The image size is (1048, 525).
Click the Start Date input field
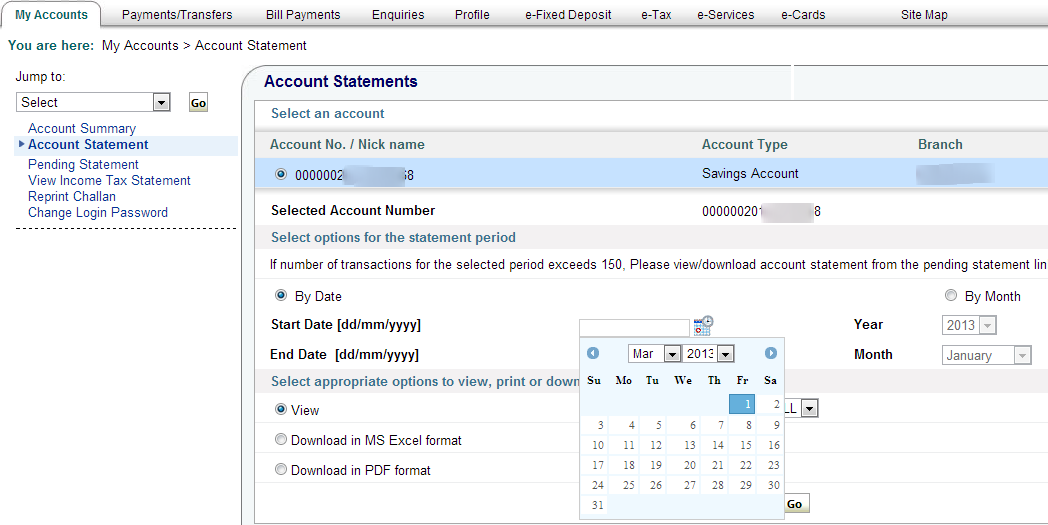coord(634,326)
